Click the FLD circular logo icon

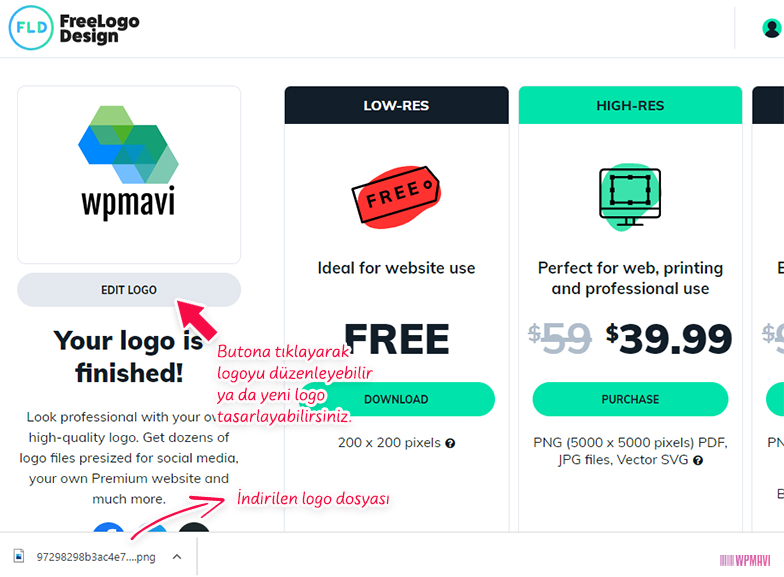coord(31,28)
